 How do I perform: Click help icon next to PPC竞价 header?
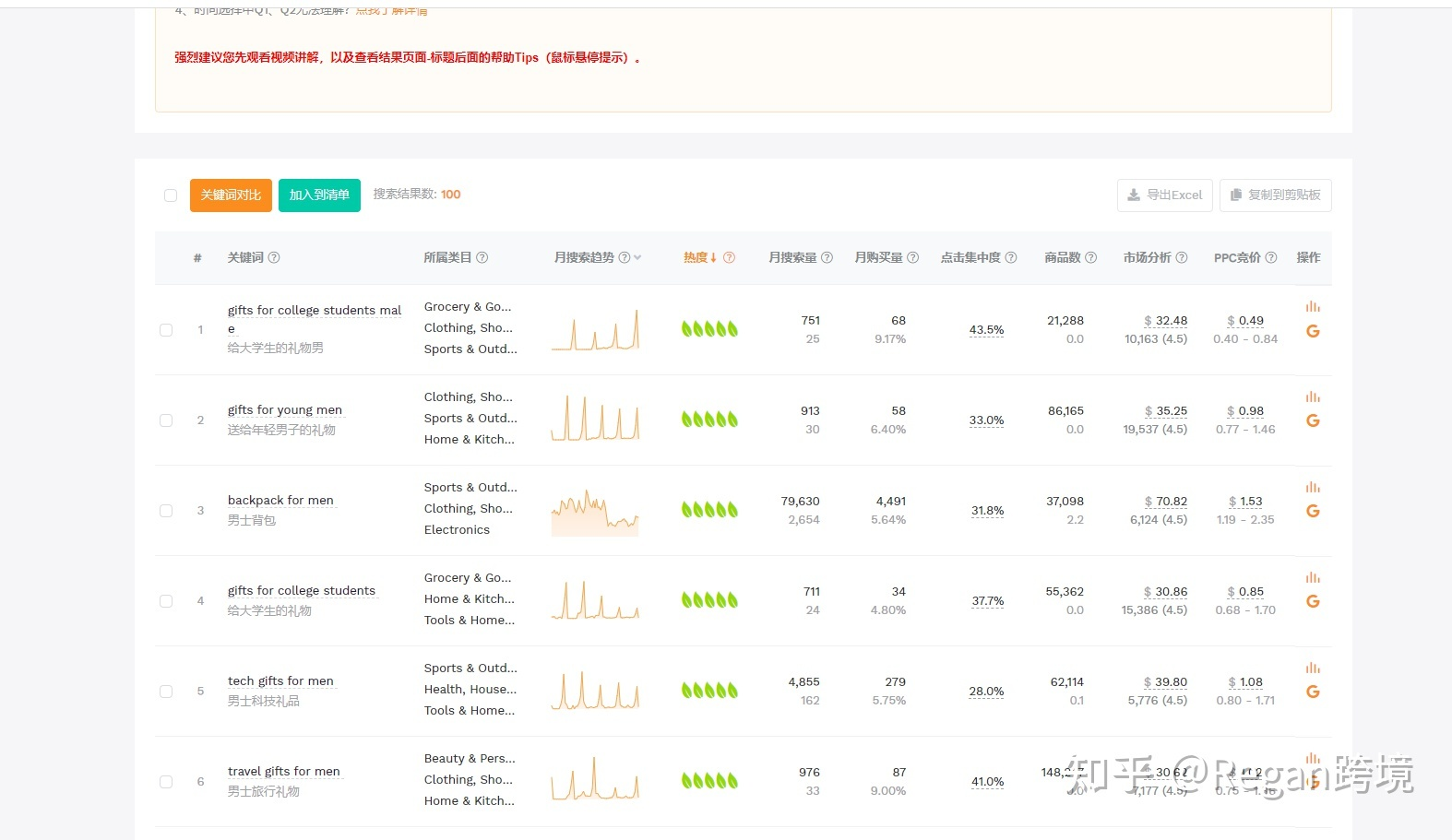point(1271,258)
